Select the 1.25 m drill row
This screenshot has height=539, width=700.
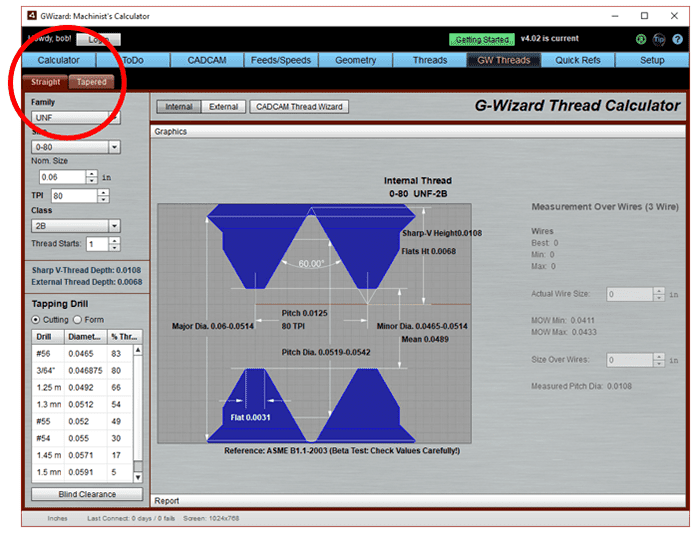point(83,388)
